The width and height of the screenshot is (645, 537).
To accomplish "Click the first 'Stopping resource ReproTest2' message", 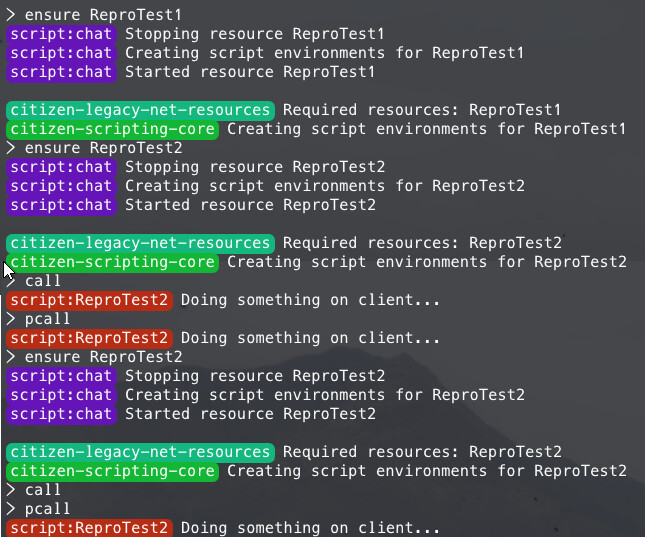I will pyautogui.click(x=255, y=167).
